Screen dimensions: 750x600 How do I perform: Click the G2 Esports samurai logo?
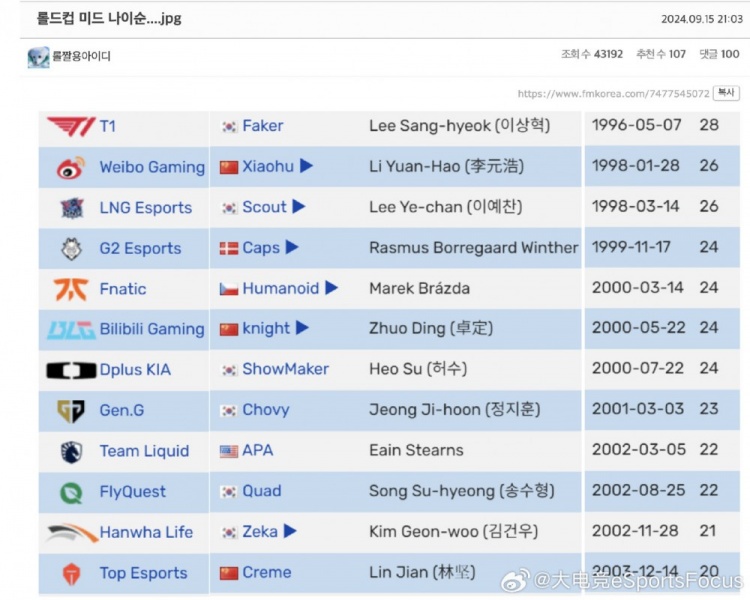pos(72,249)
